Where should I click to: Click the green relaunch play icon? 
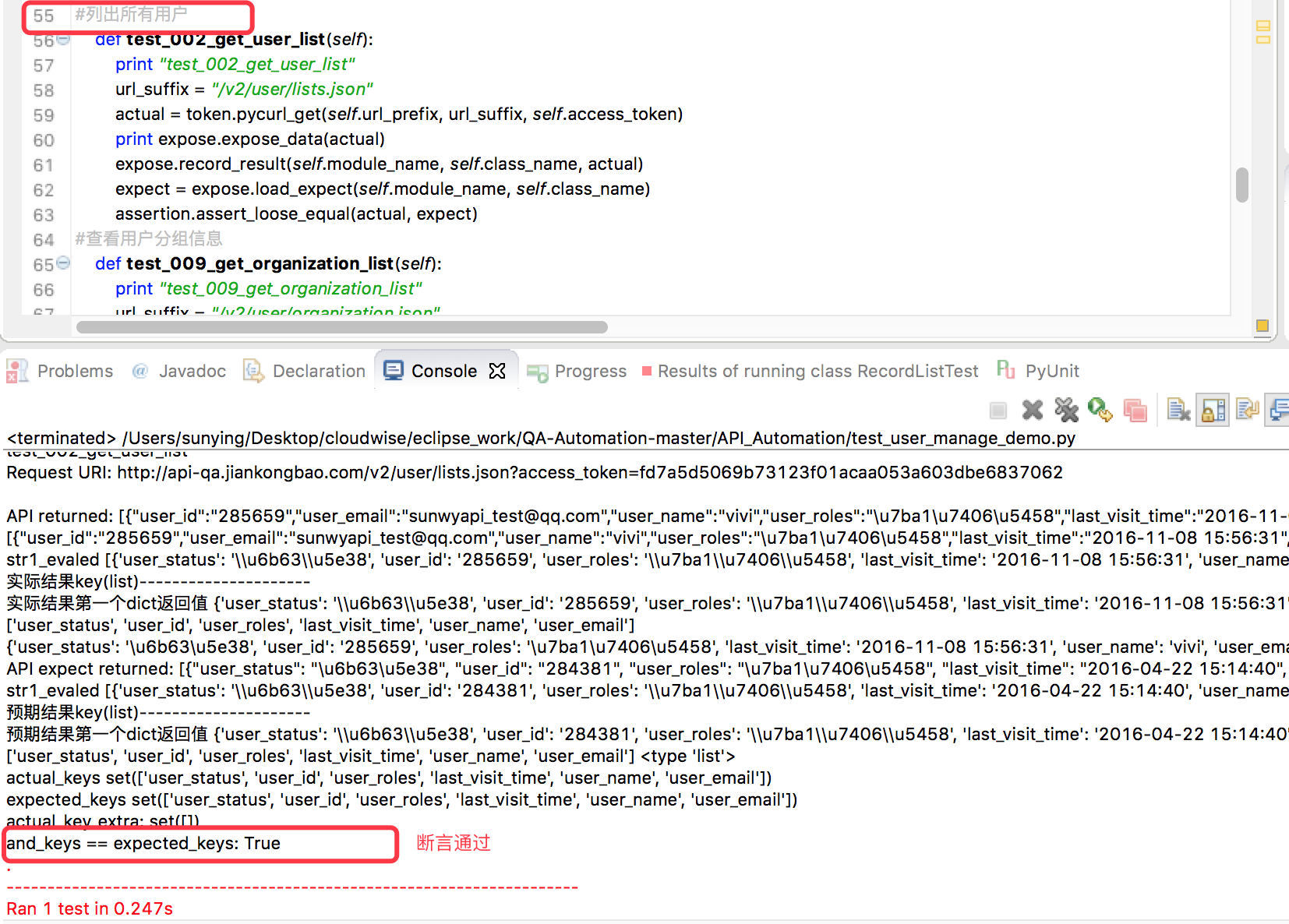(x=1100, y=410)
